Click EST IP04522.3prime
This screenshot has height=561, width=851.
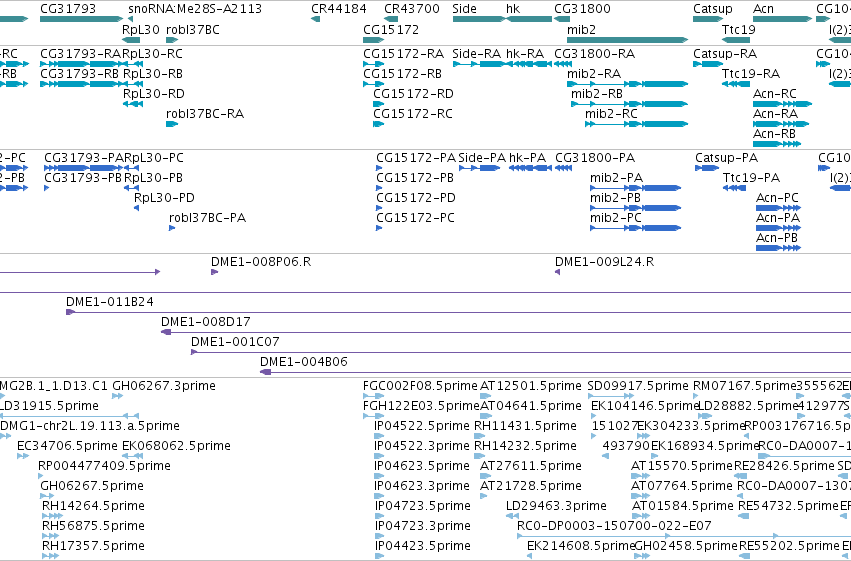tap(422, 446)
